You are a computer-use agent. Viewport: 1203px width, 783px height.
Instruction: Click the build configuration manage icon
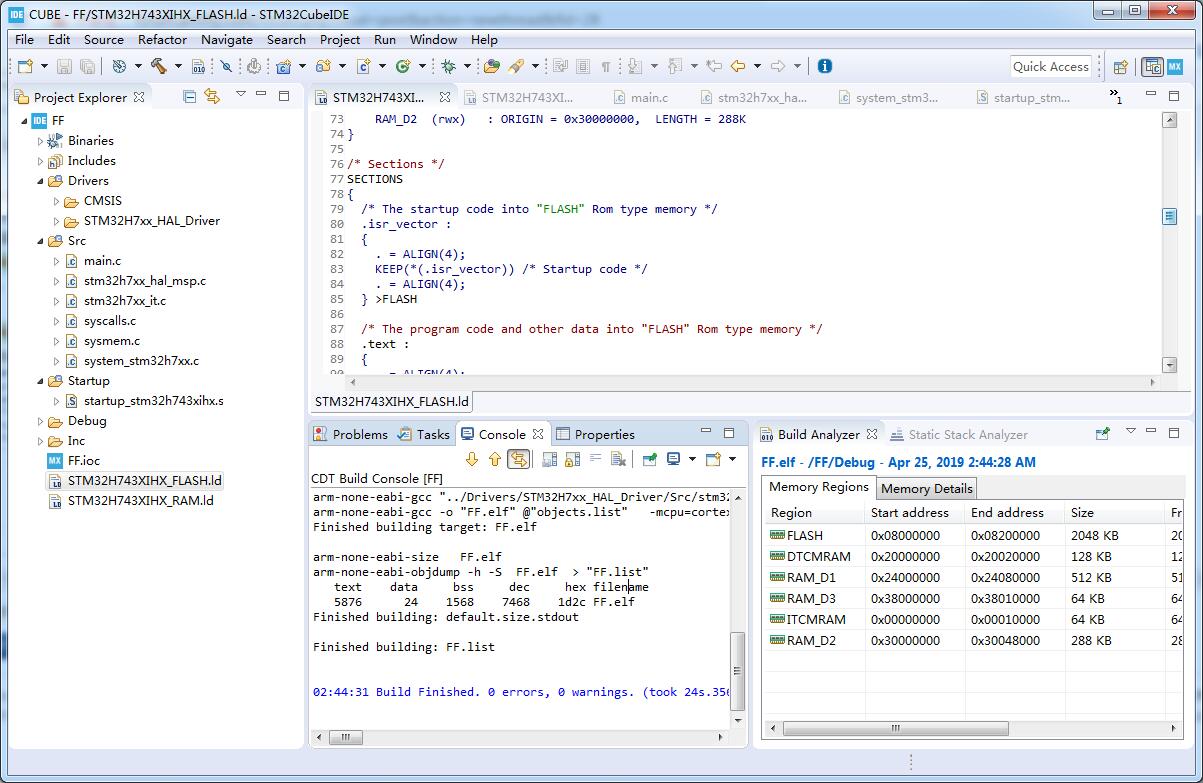tap(118, 66)
